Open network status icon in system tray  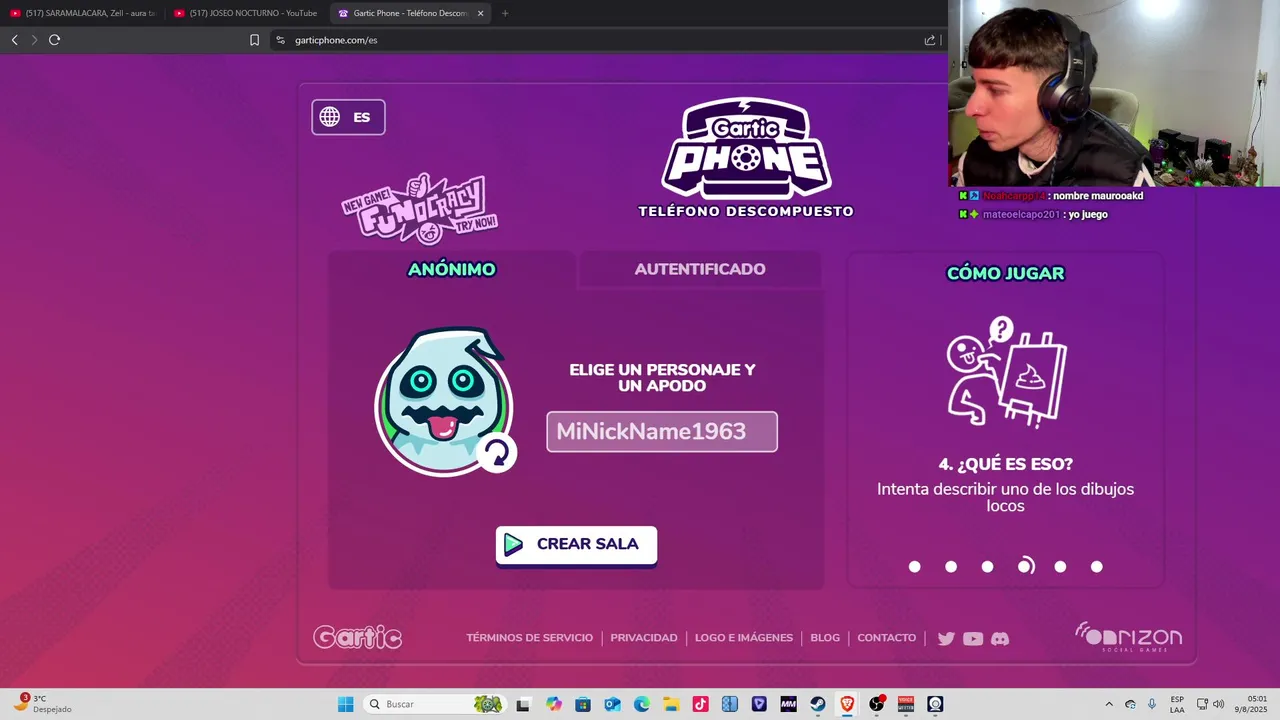pyautogui.click(x=1202, y=704)
